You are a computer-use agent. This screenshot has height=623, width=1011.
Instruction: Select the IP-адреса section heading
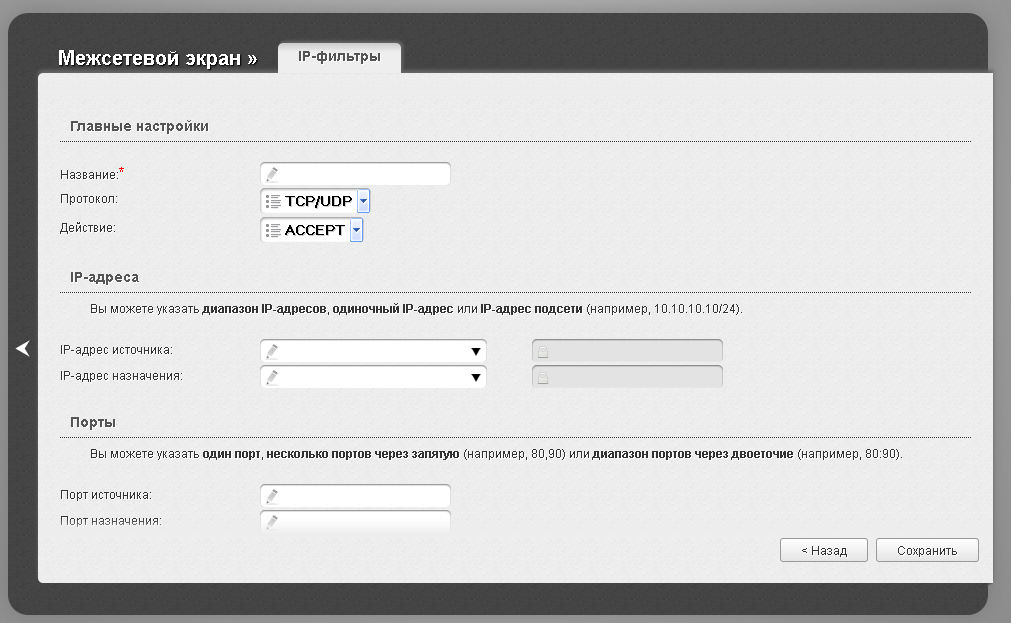click(104, 277)
